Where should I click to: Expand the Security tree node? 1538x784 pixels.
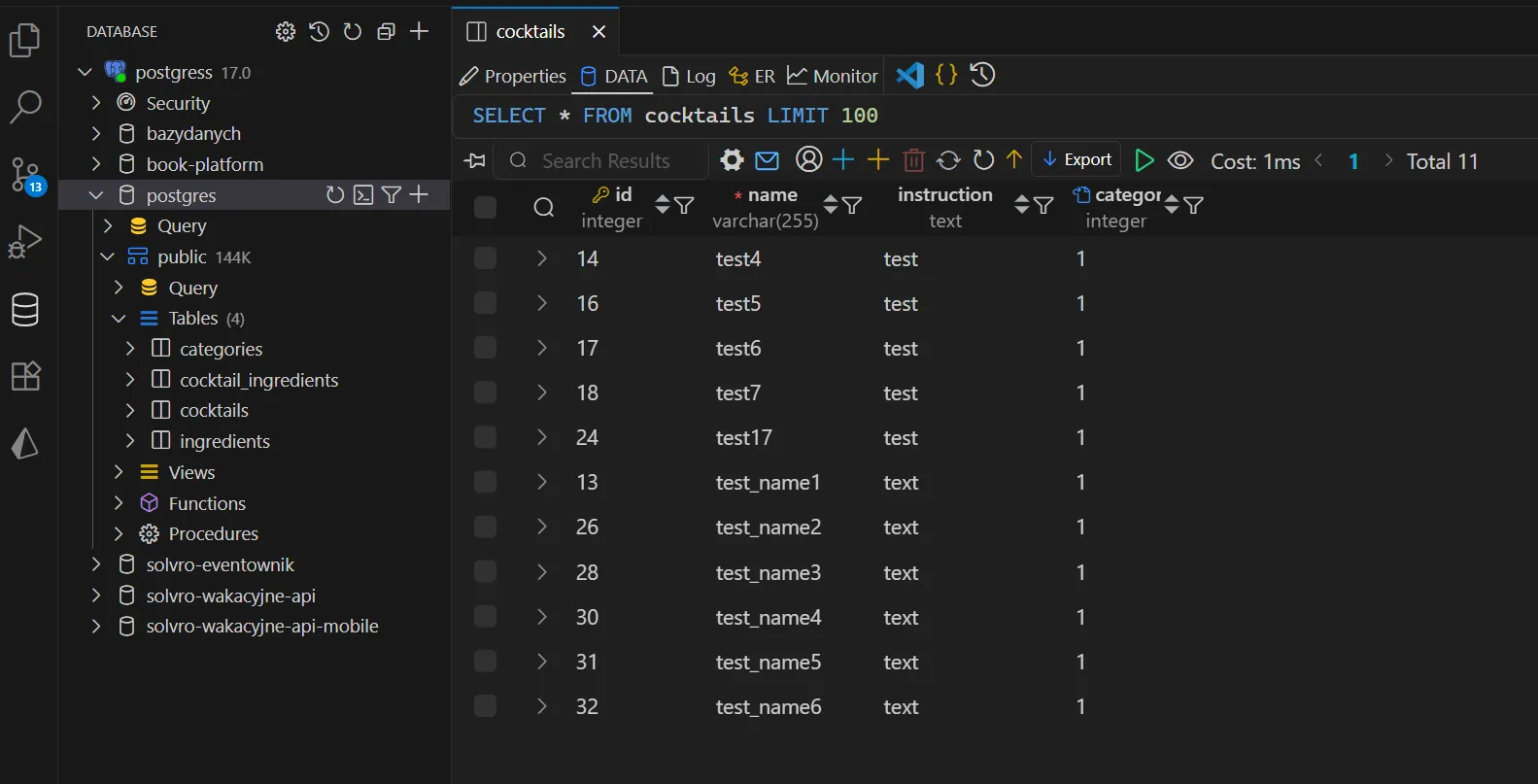coord(96,103)
